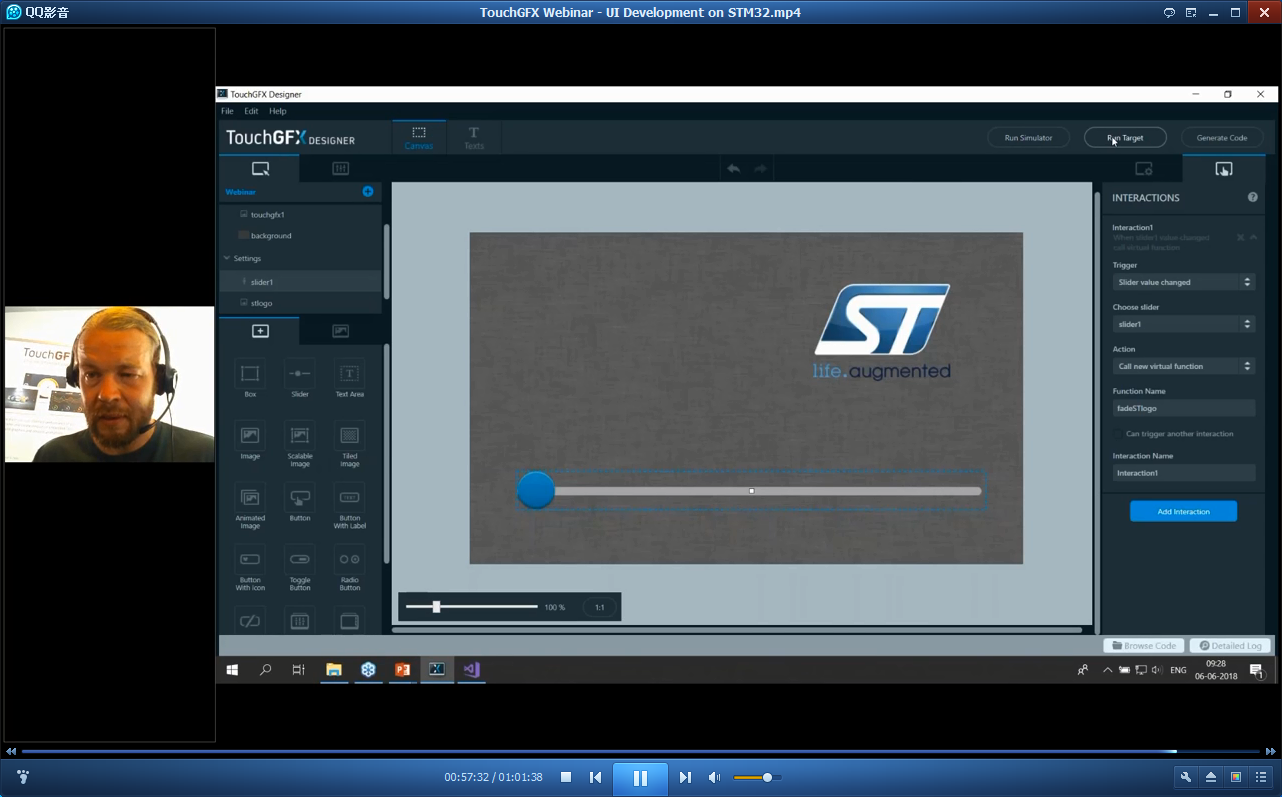1282x797 pixels.
Task: Open the properties tab icon in right panel
Action: pyautogui.click(x=1143, y=168)
